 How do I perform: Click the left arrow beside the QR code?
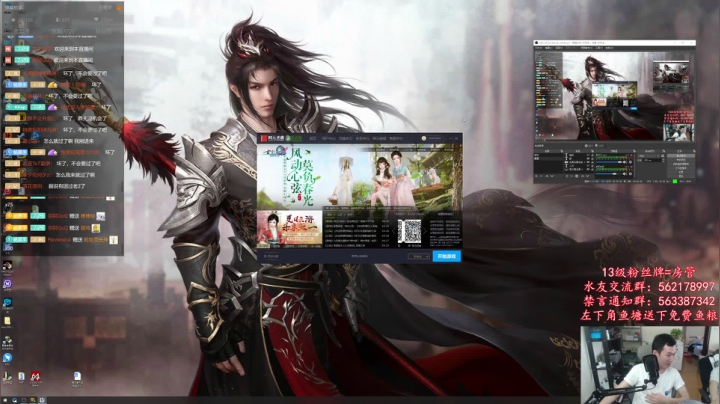(394, 231)
